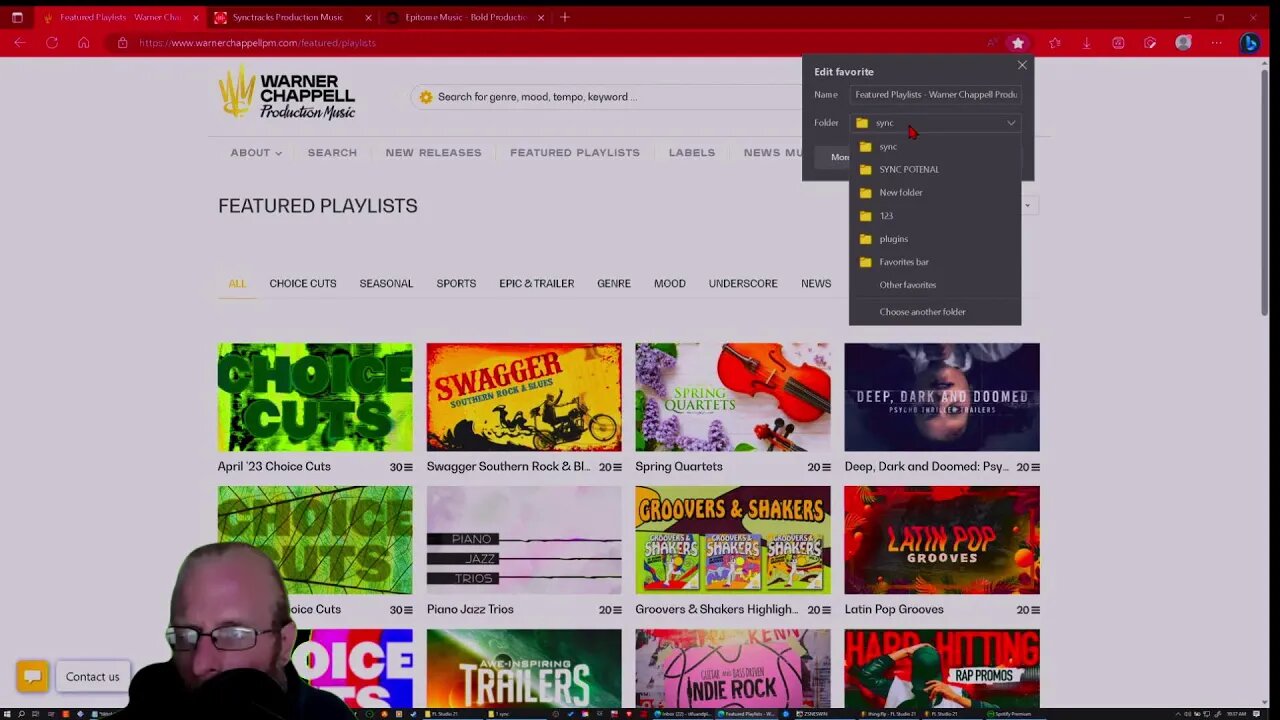Click the chat bubble Contact us icon

pyautogui.click(x=32, y=677)
